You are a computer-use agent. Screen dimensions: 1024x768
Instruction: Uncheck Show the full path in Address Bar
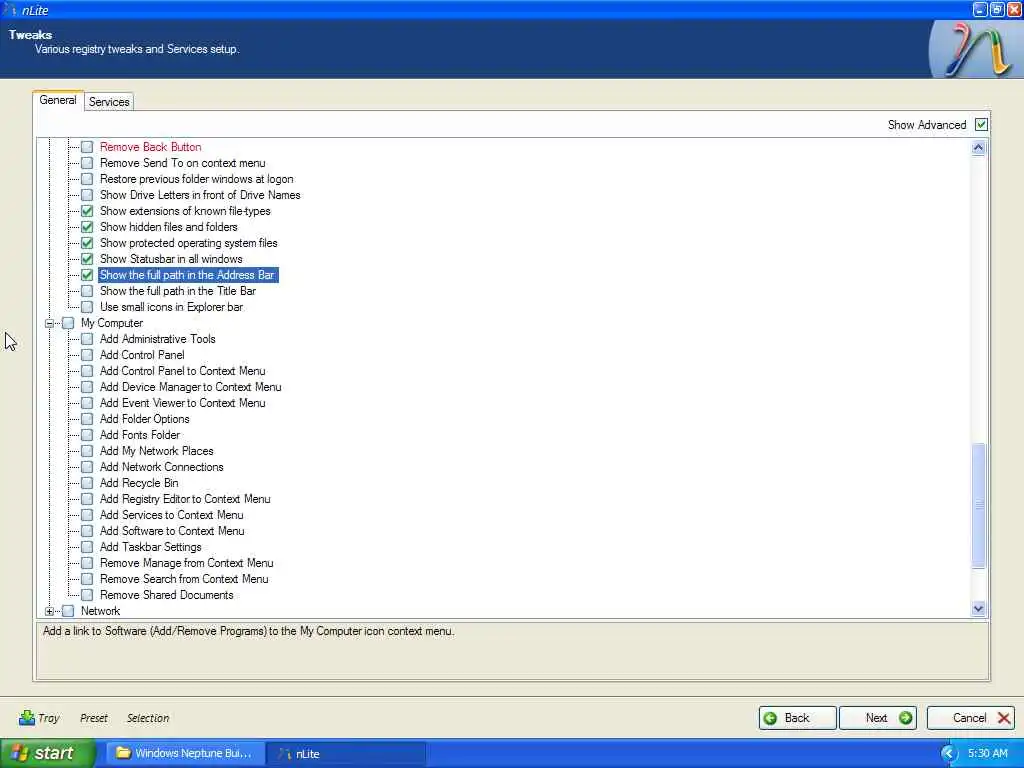[x=87, y=275]
